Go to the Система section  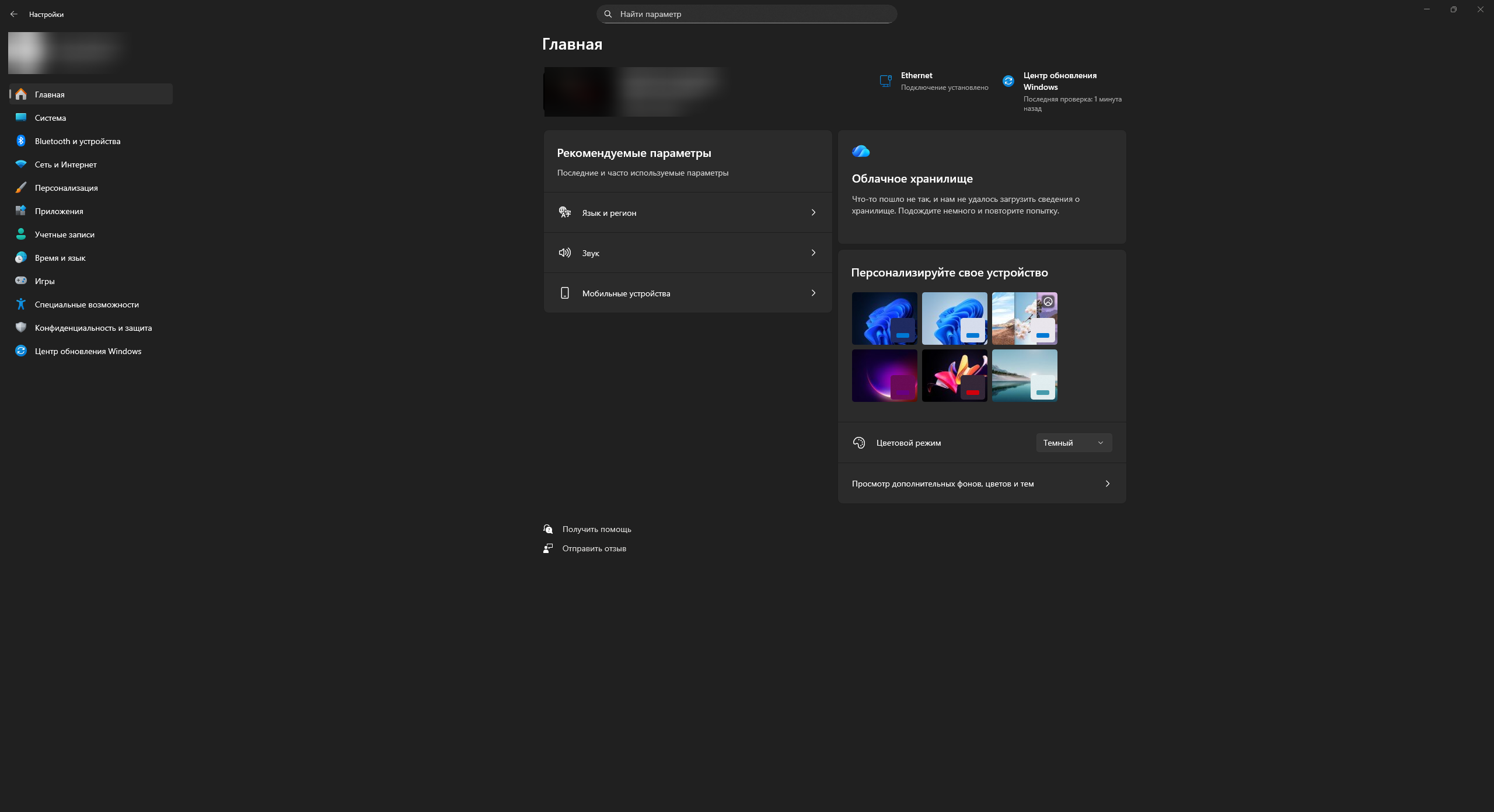(50, 118)
